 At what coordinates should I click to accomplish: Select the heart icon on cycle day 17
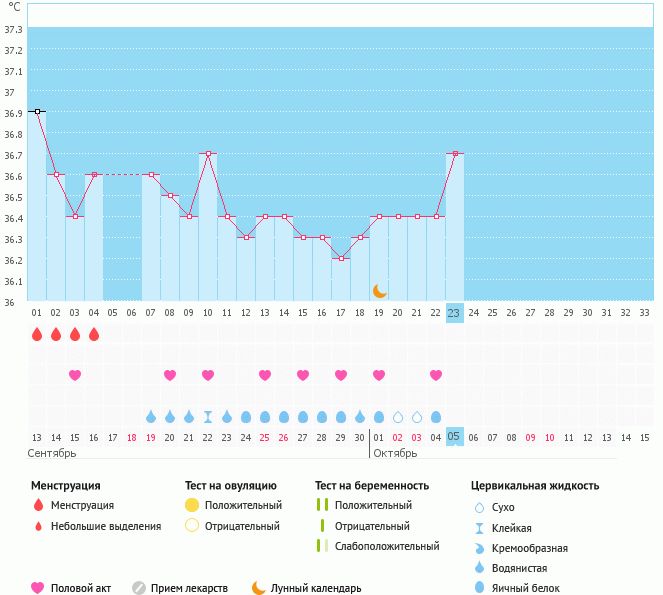(x=341, y=375)
